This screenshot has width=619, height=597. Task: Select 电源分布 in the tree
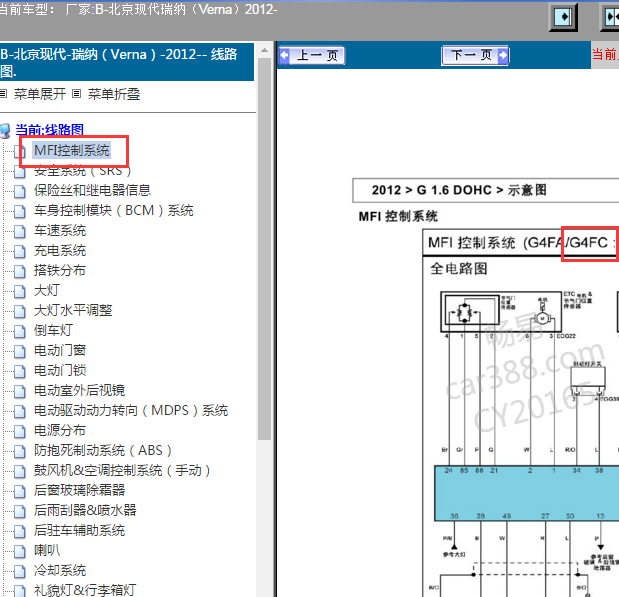pyautogui.click(x=60, y=430)
